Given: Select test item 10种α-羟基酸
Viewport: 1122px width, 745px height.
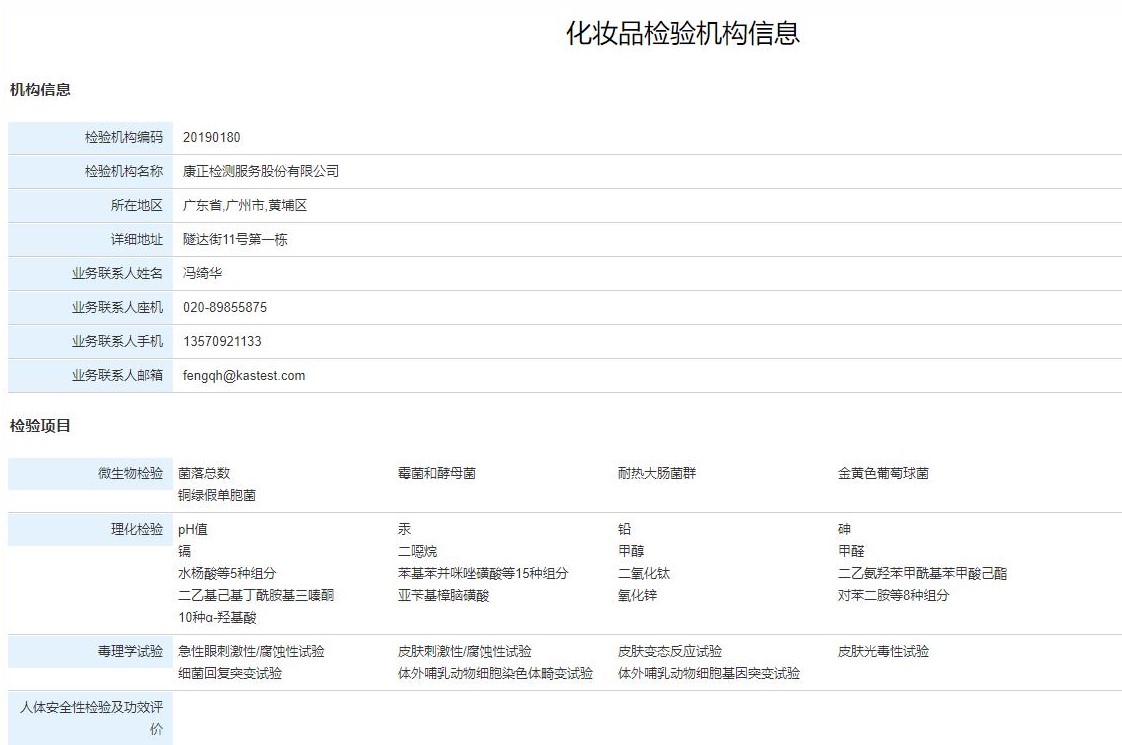Looking at the screenshot, I should click(x=218, y=617).
